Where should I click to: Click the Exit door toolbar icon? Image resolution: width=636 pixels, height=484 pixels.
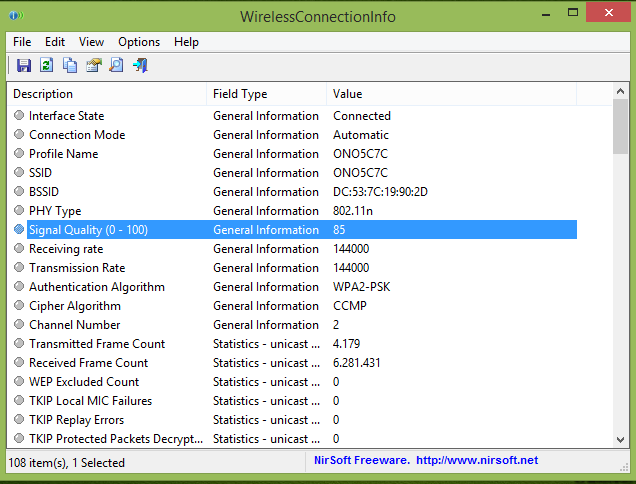140,66
